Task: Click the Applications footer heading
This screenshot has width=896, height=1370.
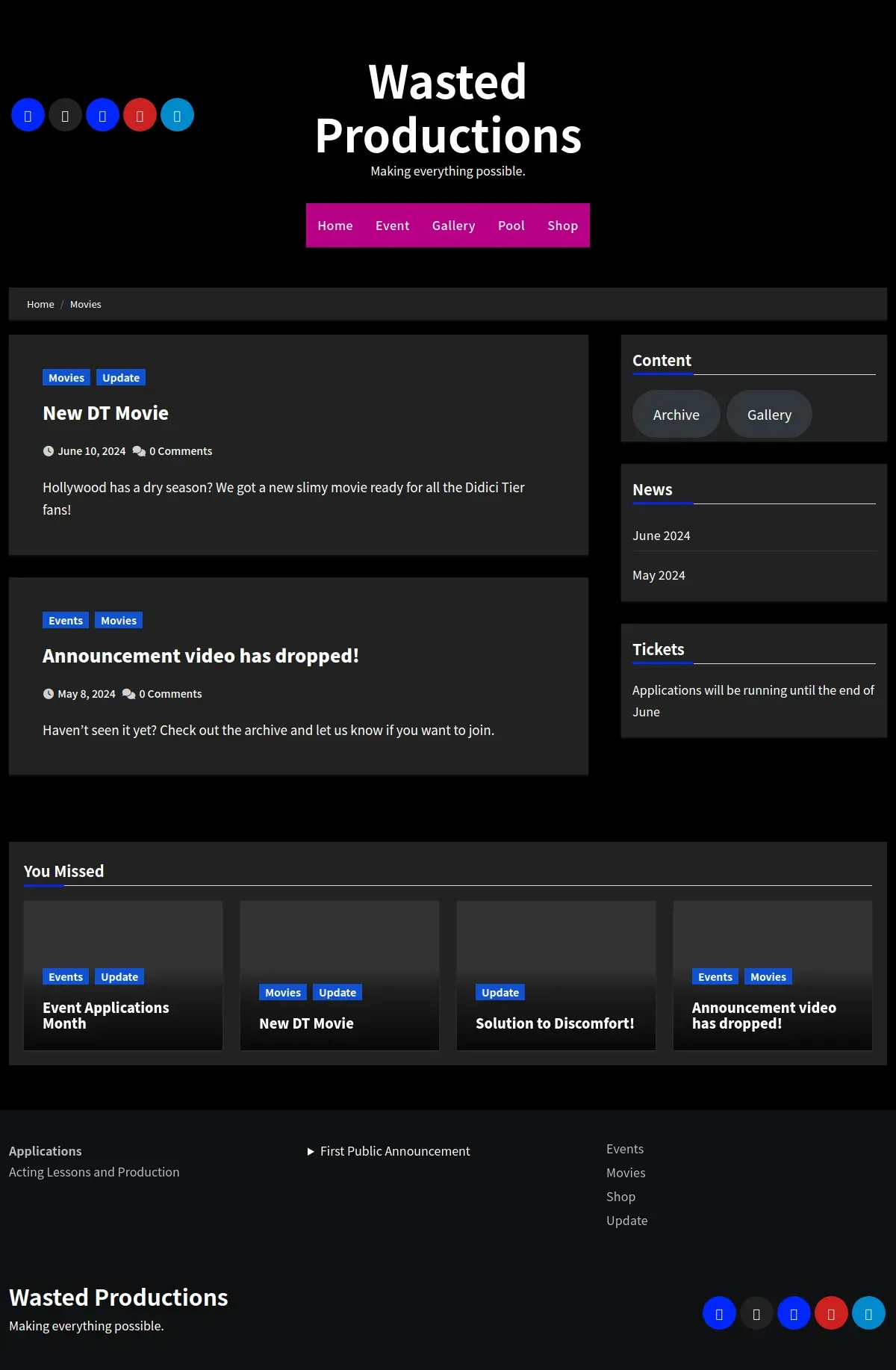Action: coord(46,1151)
